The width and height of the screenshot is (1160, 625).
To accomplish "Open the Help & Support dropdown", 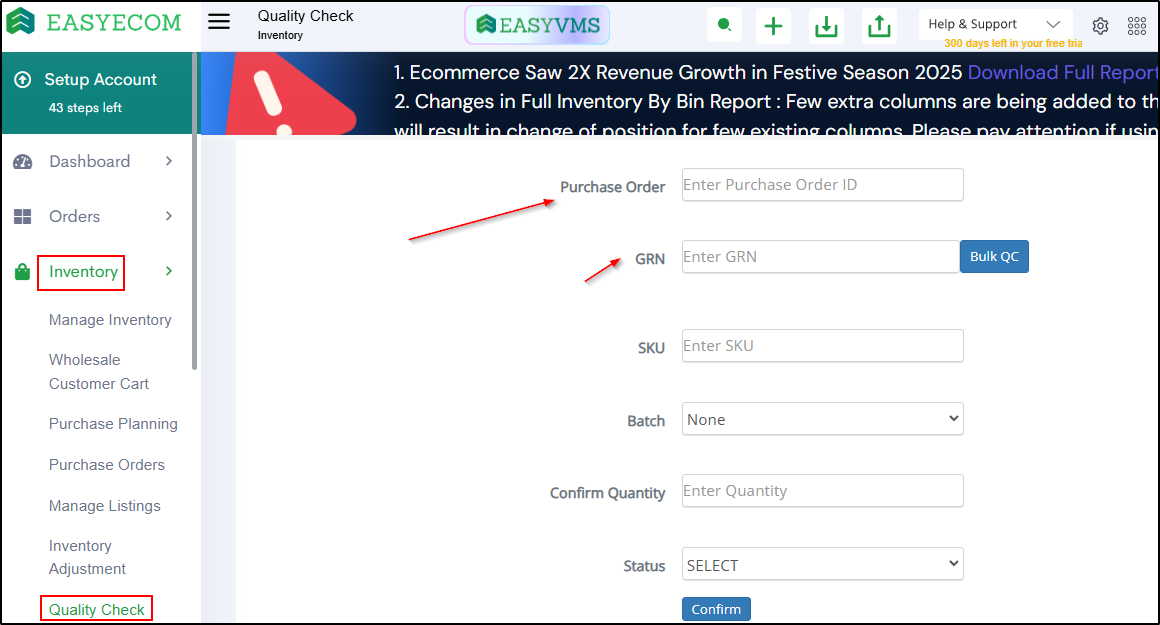I will (x=994, y=24).
